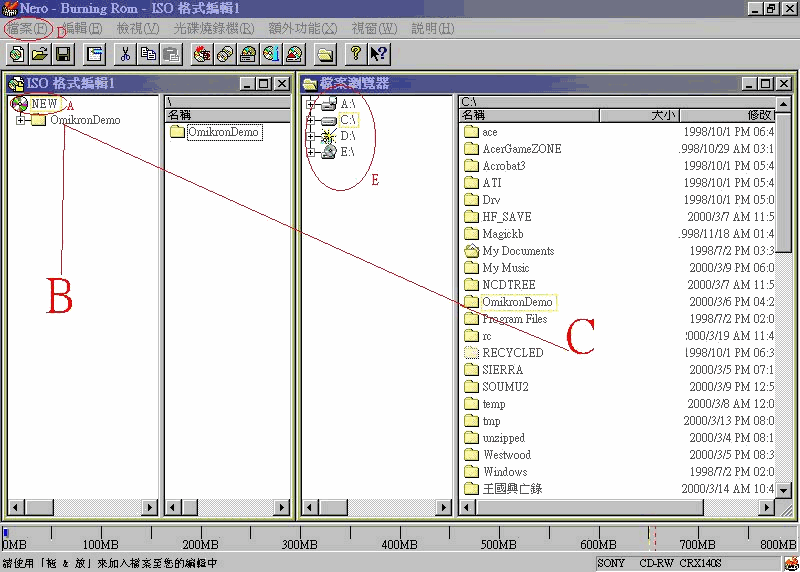Viewport: 800px width, 572px height.
Task: Click file list vertical scrollbar up arrow
Action: tap(783, 105)
